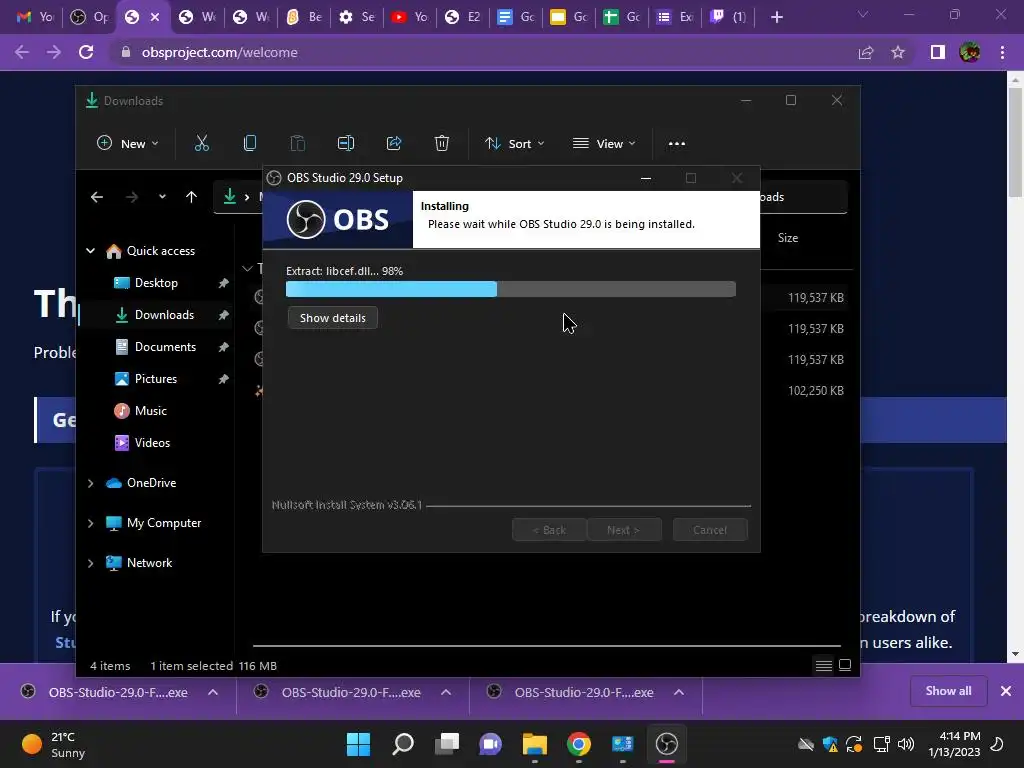Open a new Chrome tab
The width and height of the screenshot is (1024, 768).
776,17
